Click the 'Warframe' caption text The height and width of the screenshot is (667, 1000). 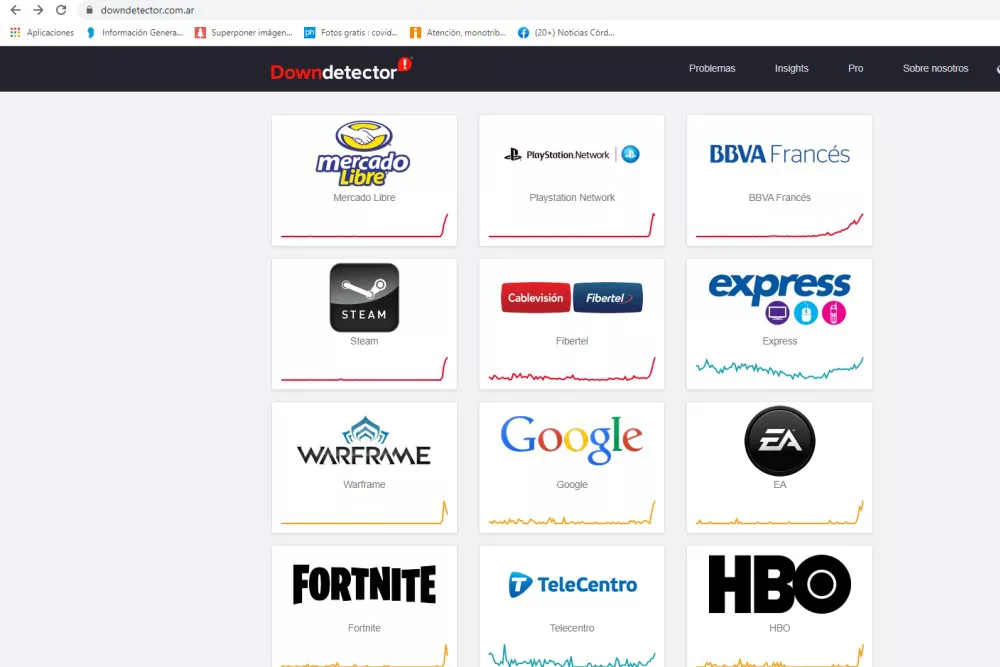364,485
